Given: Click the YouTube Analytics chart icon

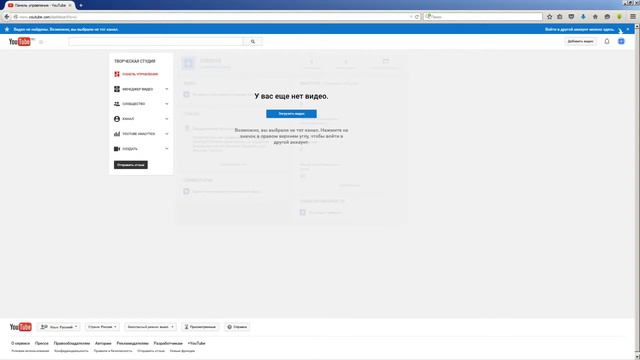Looking at the screenshot, I should pos(117,134).
